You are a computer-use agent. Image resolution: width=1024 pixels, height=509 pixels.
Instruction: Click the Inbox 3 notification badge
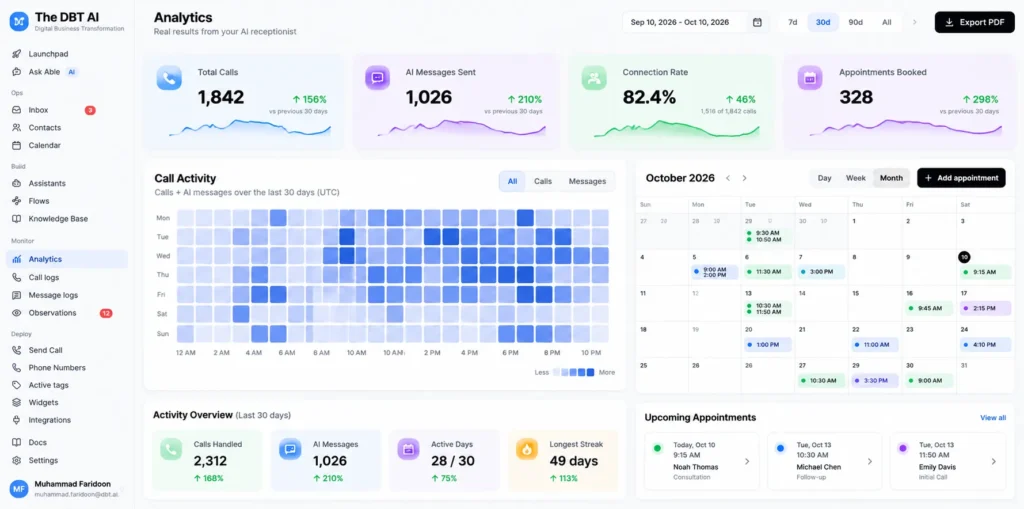coord(90,110)
